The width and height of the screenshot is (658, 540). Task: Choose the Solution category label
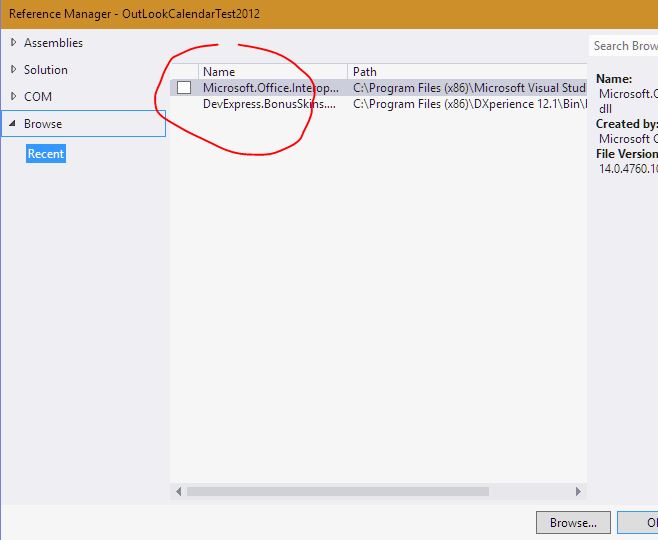[46, 70]
